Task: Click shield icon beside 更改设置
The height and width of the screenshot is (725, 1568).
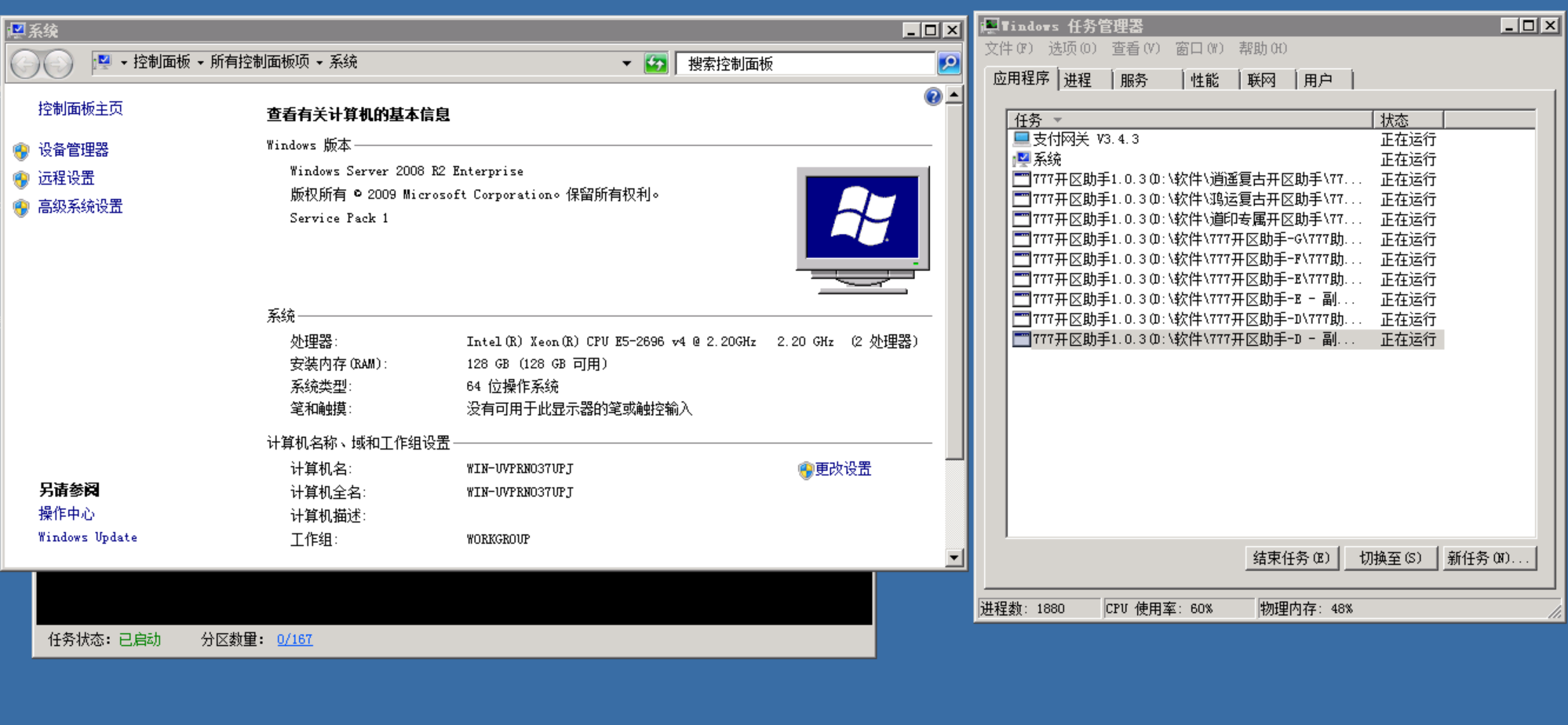Action: [x=805, y=470]
